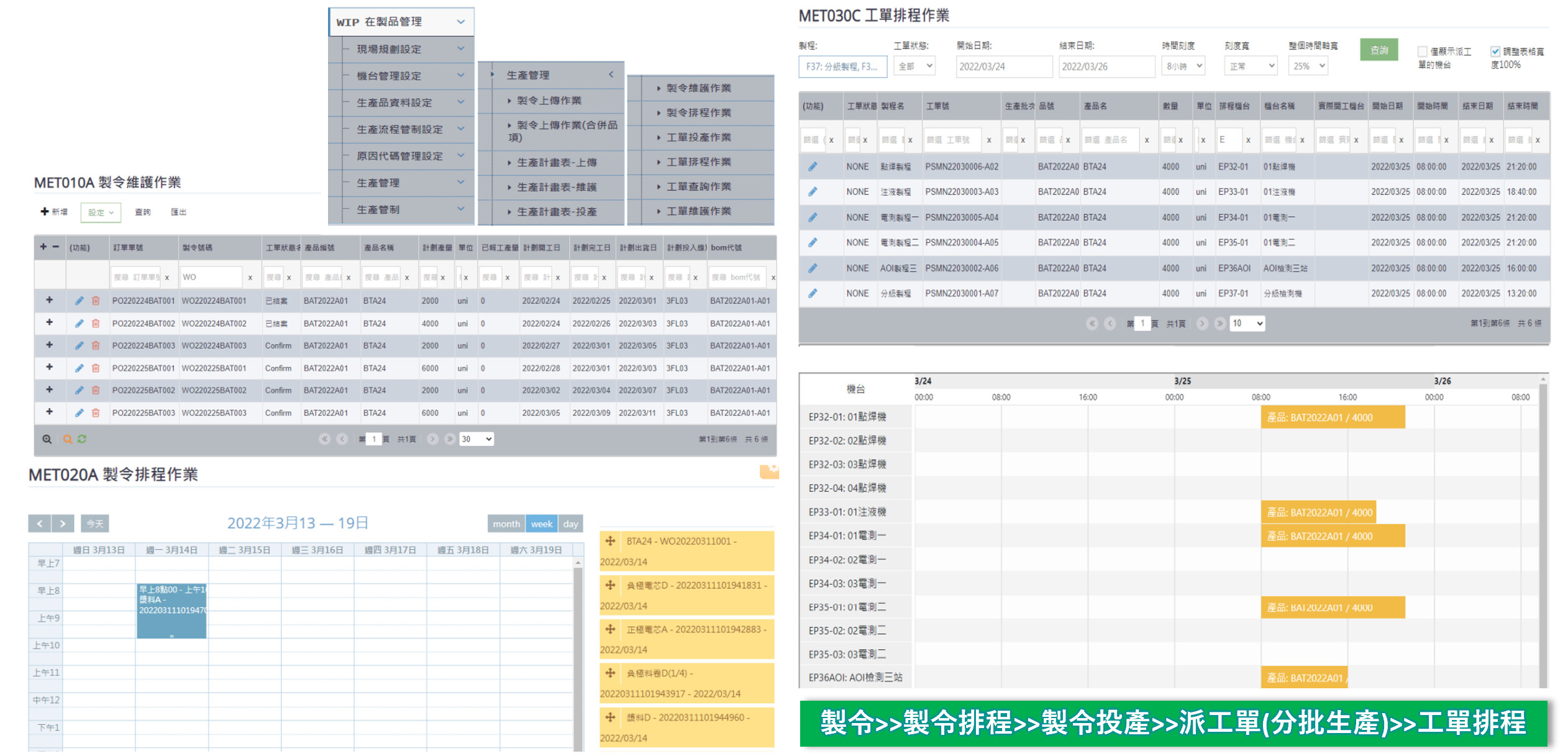Open 時間刻度 dropdown showing 8小時
This screenshot has width=1568, height=756.
pyautogui.click(x=1183, y=66)
